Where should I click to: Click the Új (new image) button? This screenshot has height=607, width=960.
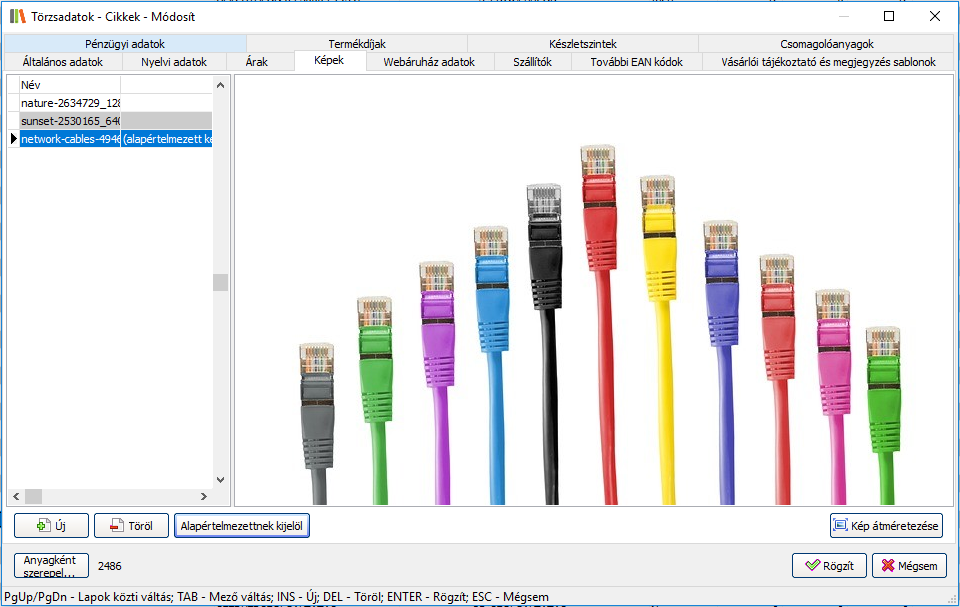(51, 525)
